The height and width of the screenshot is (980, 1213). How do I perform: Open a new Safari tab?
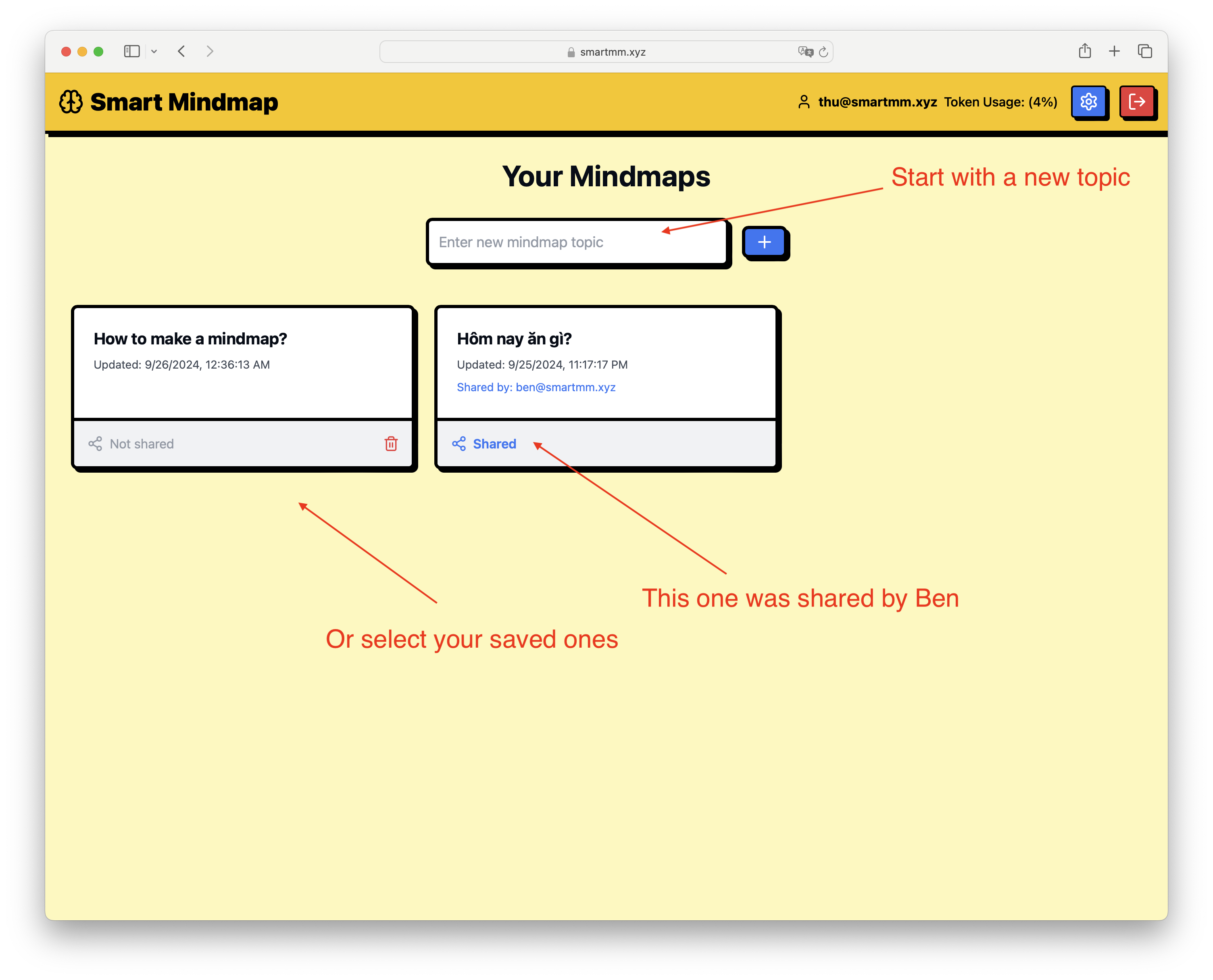tap(1114, 51)
